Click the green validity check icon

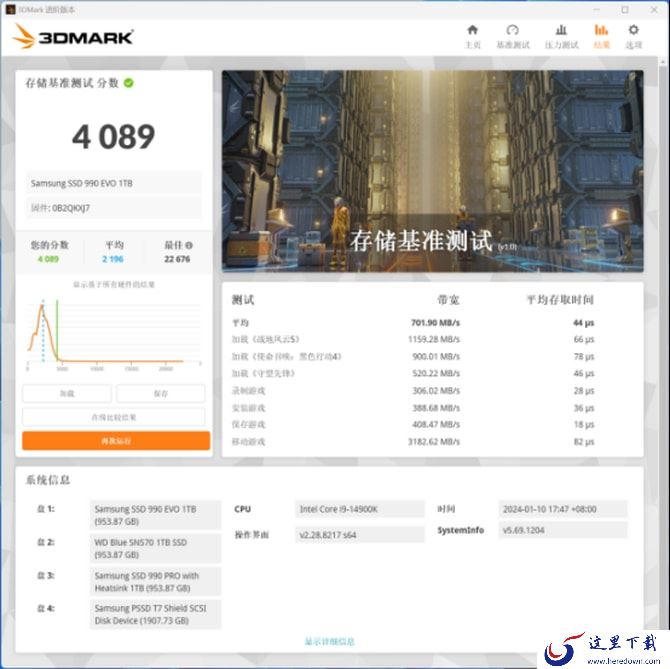[x=129, y=83]
